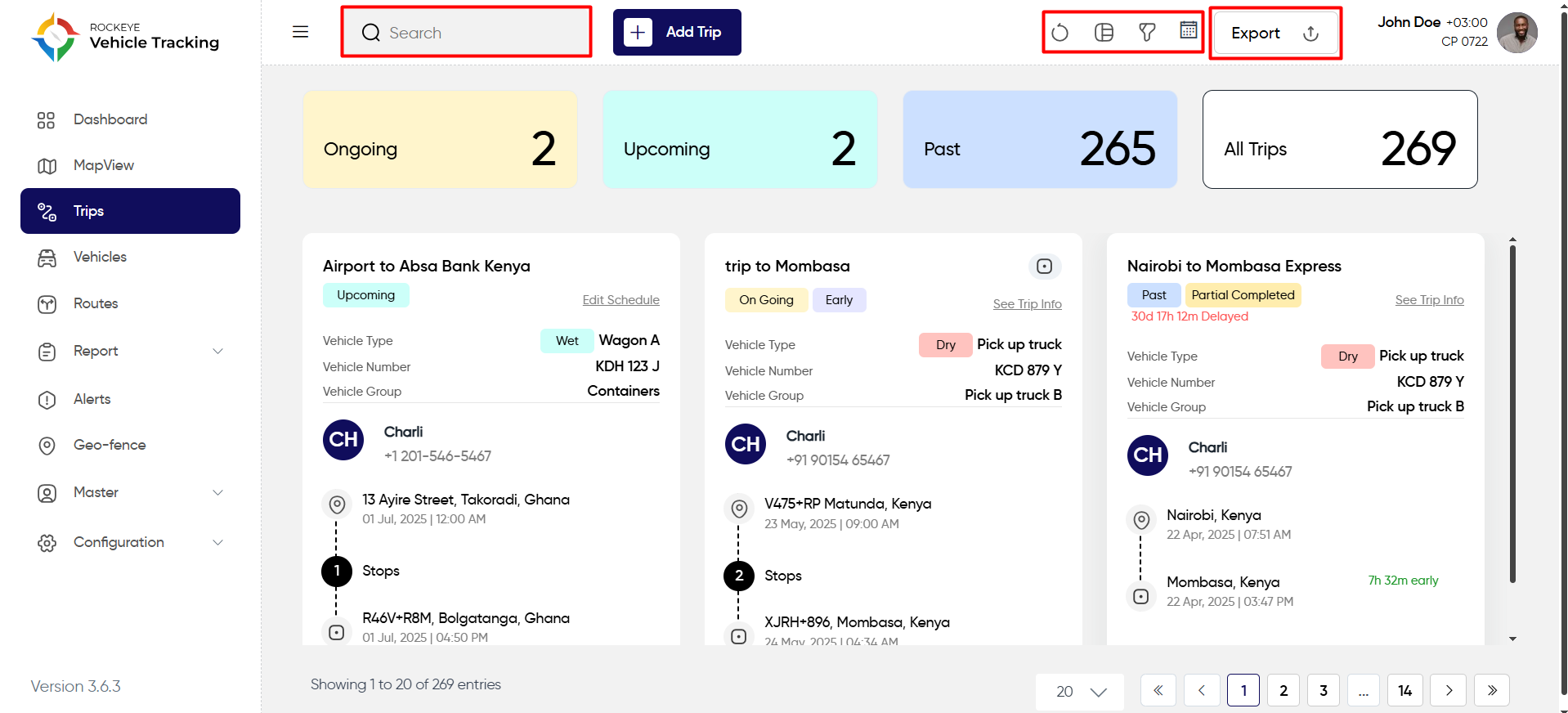Open Routes in the sidebar
This screenshot has width=1568, height=713.
pyautogui.click(x=131, y=304)
